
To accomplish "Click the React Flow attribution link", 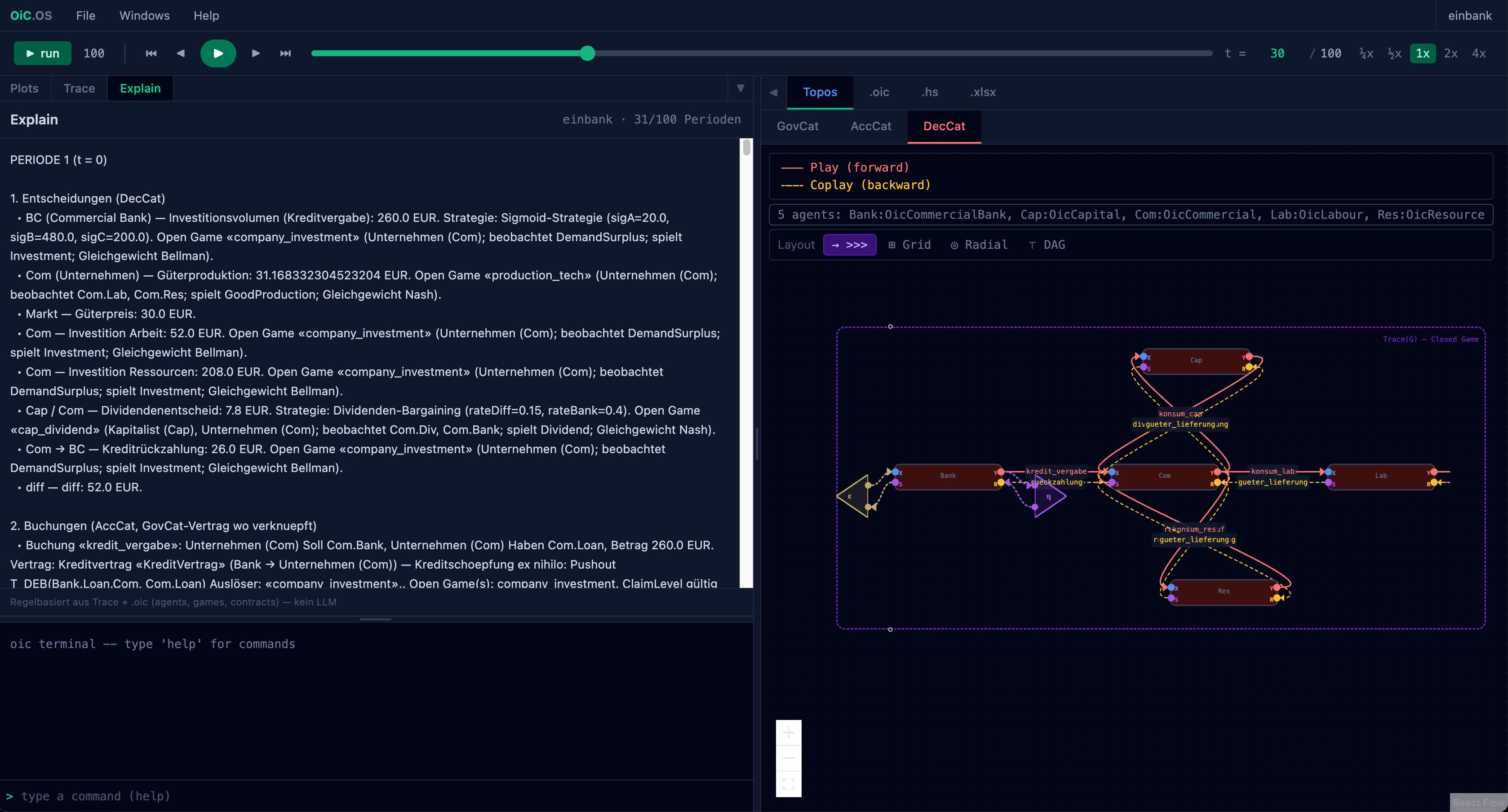I will (1478, 803).
